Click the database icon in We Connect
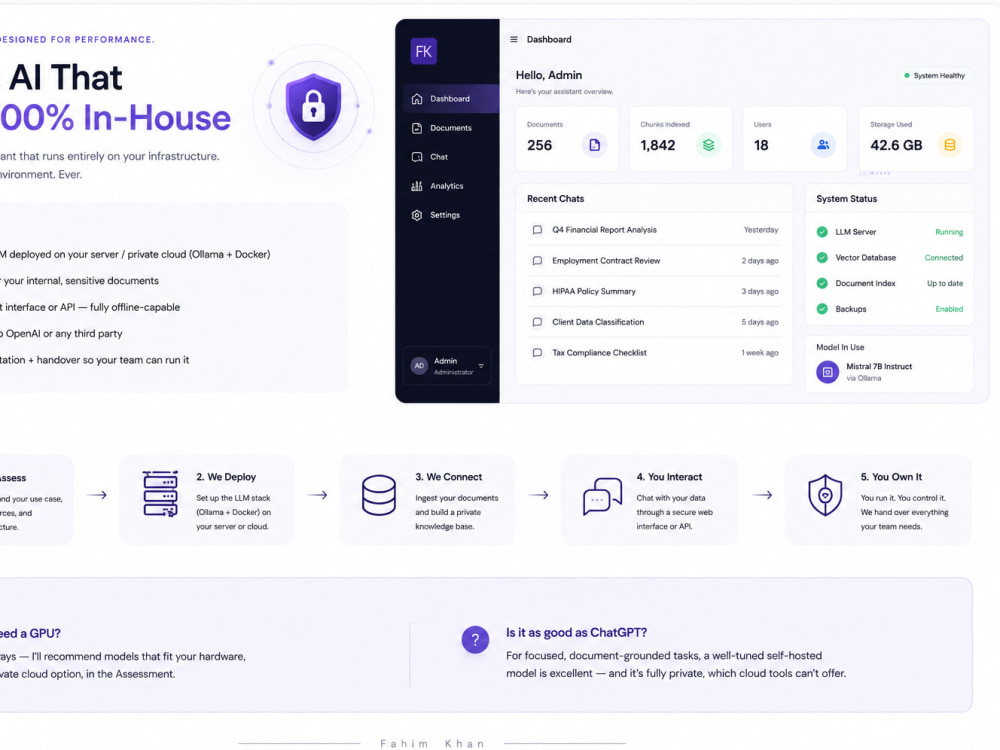Viewport: 1000px width, 750px height. click(x=379, y=495)
